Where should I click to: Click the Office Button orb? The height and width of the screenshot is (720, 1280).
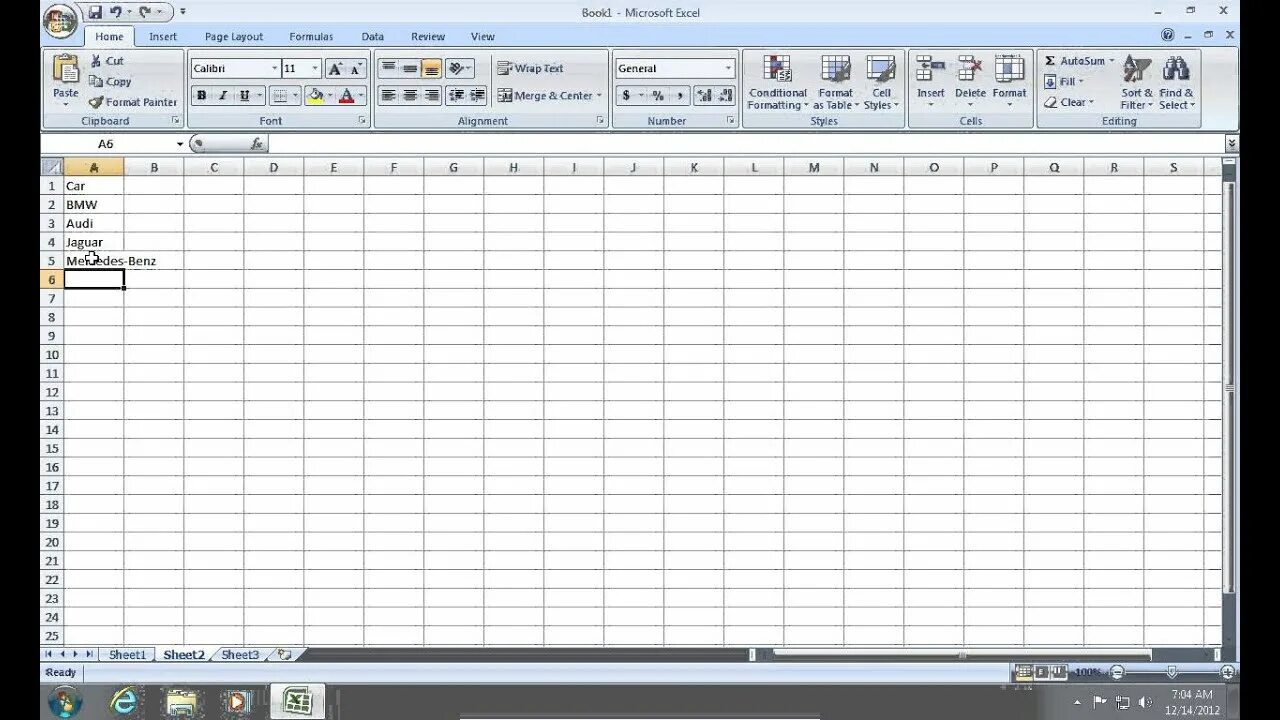[x=61, y=22]
